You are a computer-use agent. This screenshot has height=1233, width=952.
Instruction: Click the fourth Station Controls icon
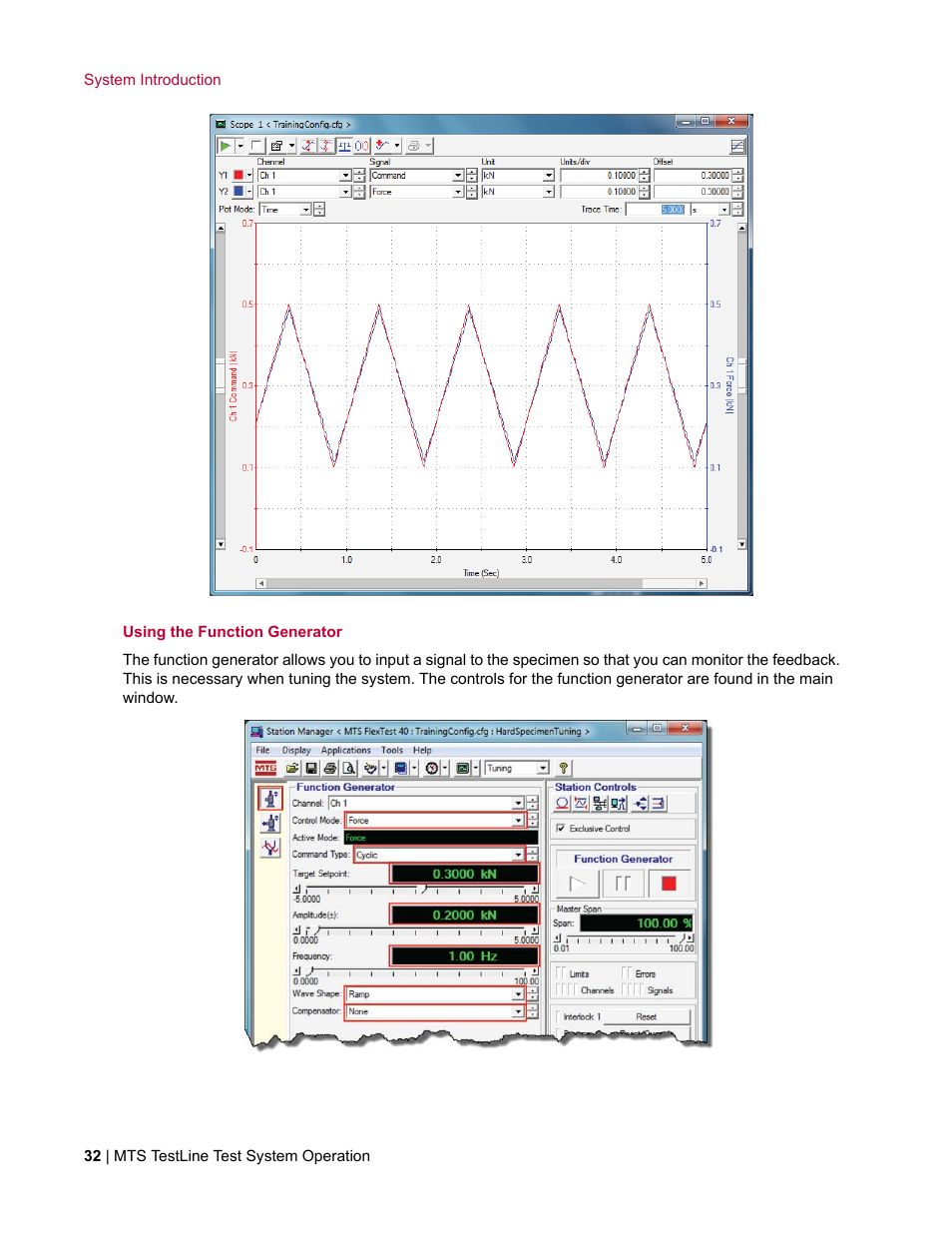pyautogui.click(x=619, y=804)
